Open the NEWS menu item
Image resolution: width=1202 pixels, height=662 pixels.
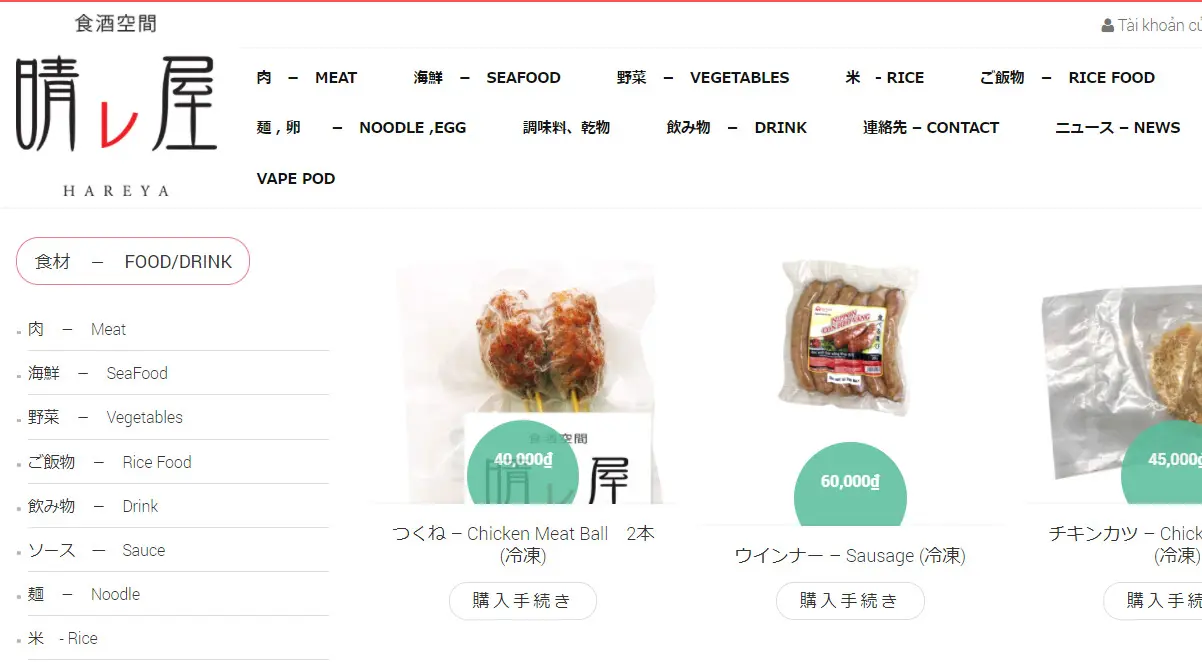1118,127
